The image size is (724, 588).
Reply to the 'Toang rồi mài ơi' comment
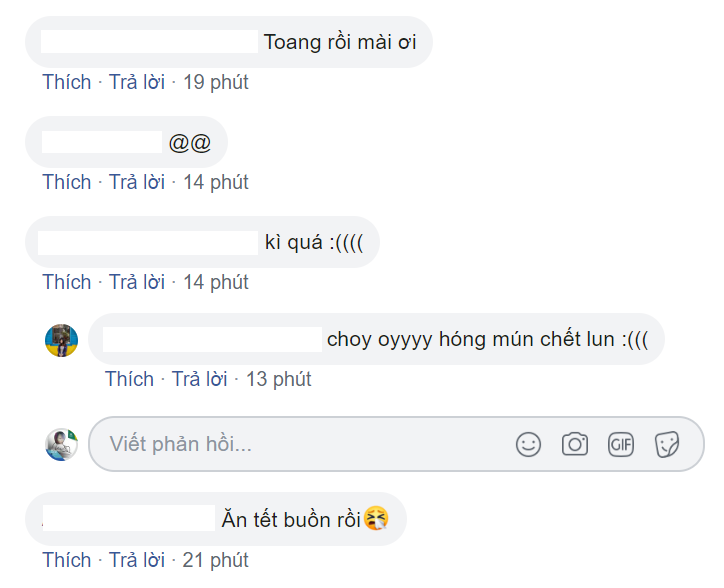137,82
